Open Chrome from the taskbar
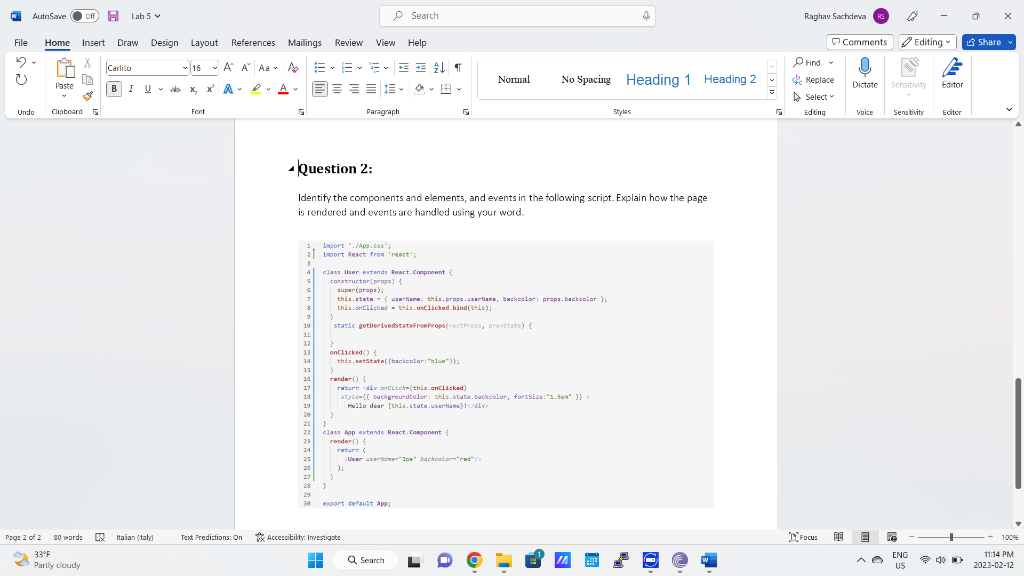This screenshot has width=1024, height=576. tap(474, 560)
